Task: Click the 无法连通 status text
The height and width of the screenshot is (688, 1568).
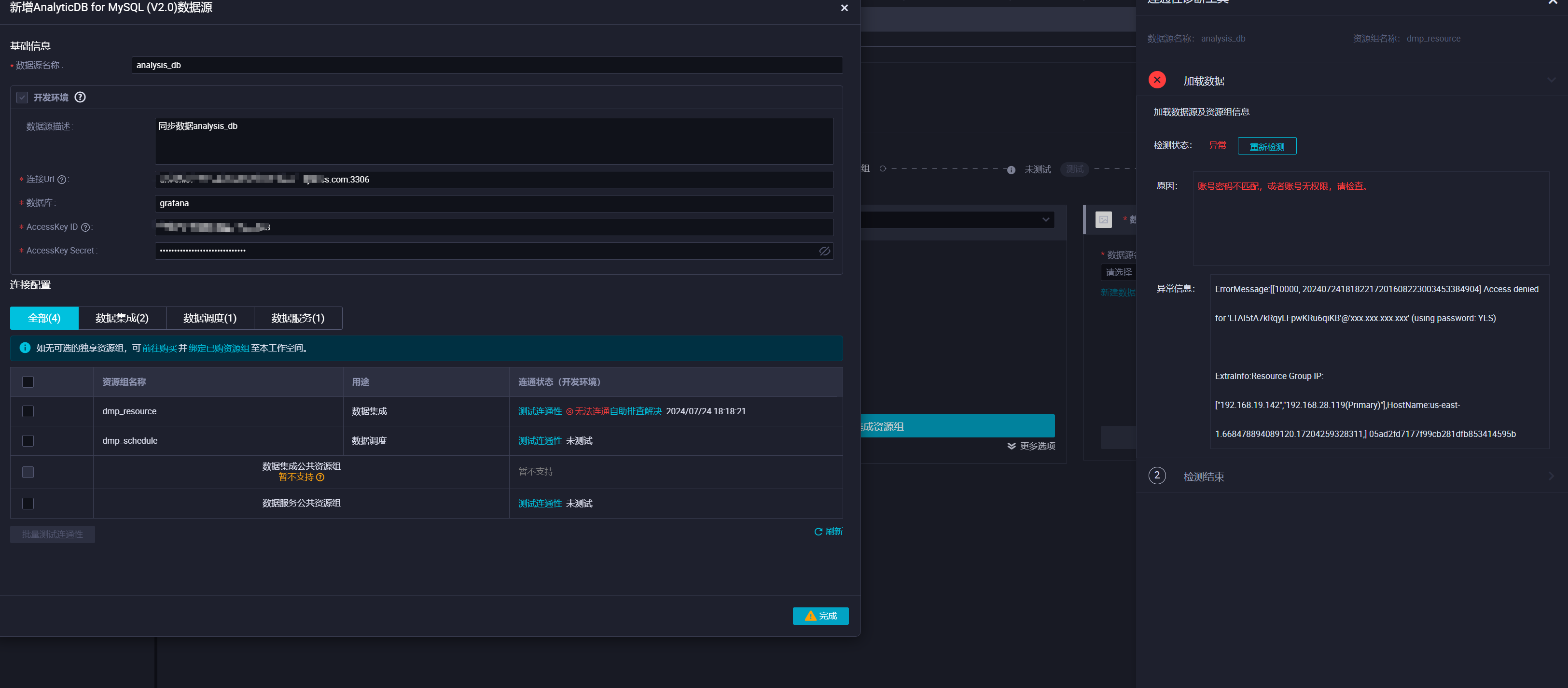Action: 592,411
